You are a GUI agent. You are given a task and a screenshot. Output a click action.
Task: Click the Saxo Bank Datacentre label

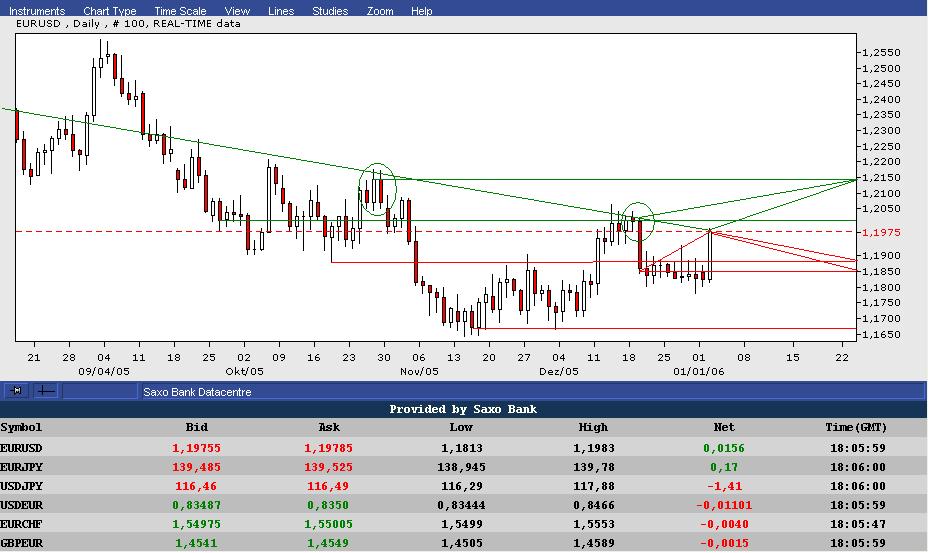(197, 392)
